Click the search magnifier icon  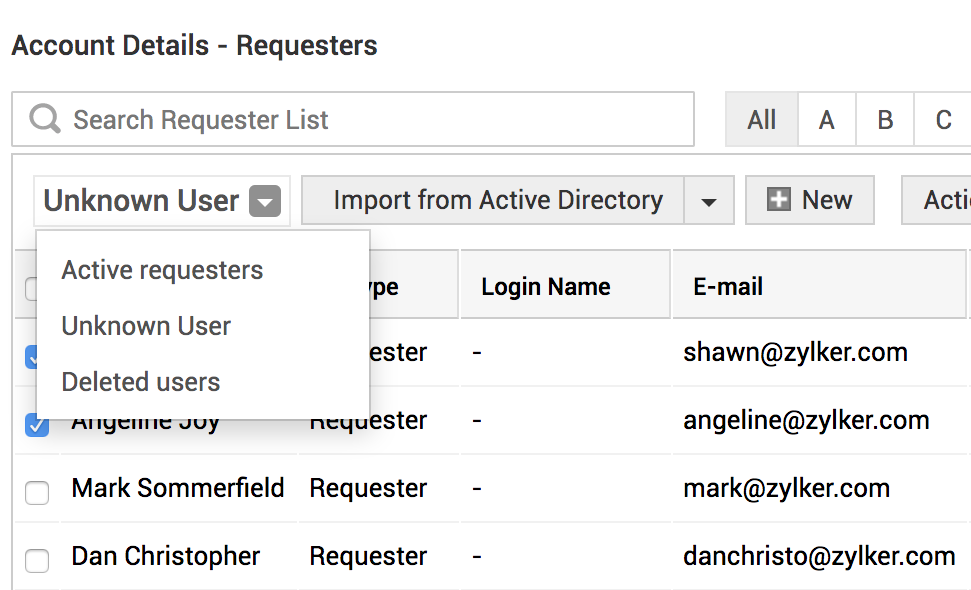[x=45, y=120]
